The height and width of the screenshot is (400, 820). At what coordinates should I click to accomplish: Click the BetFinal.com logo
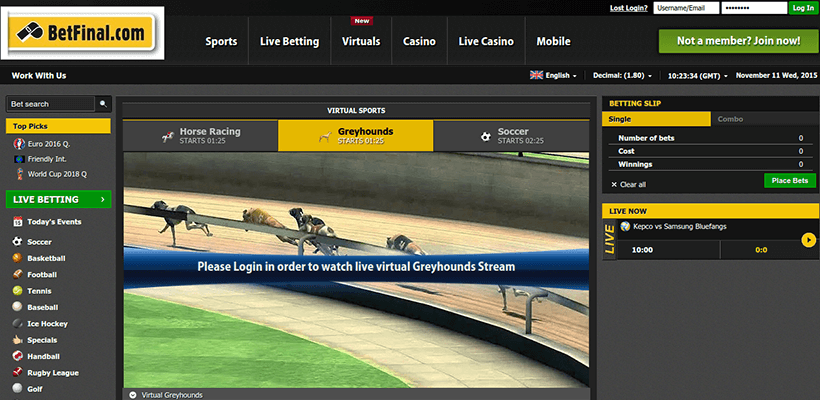(83, 33)
